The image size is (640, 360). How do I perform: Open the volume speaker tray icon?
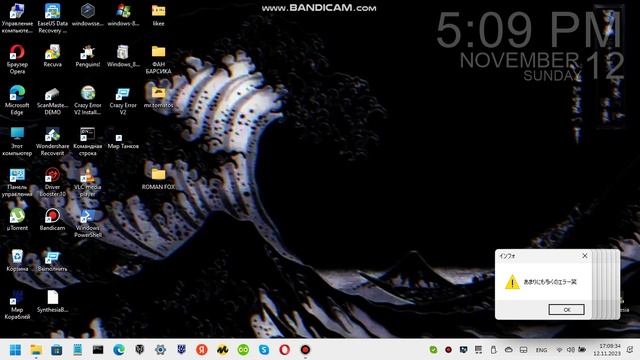click(571, 350)
